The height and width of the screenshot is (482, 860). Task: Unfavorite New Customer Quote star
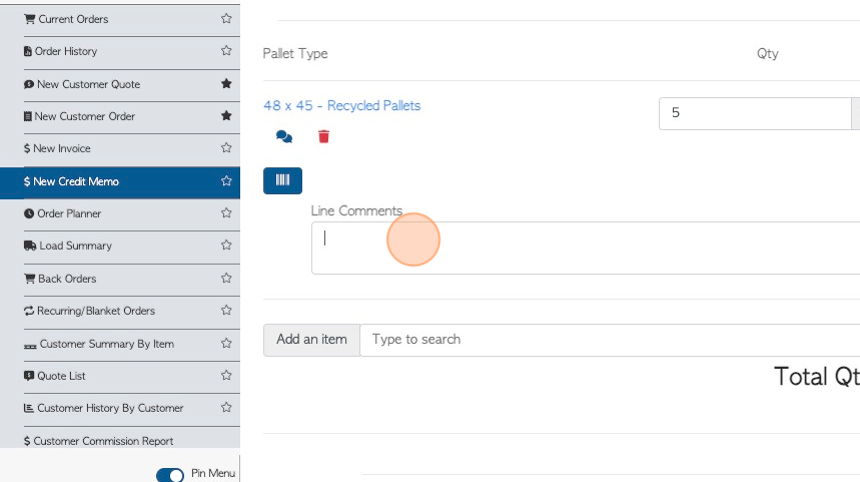[226, 83]
